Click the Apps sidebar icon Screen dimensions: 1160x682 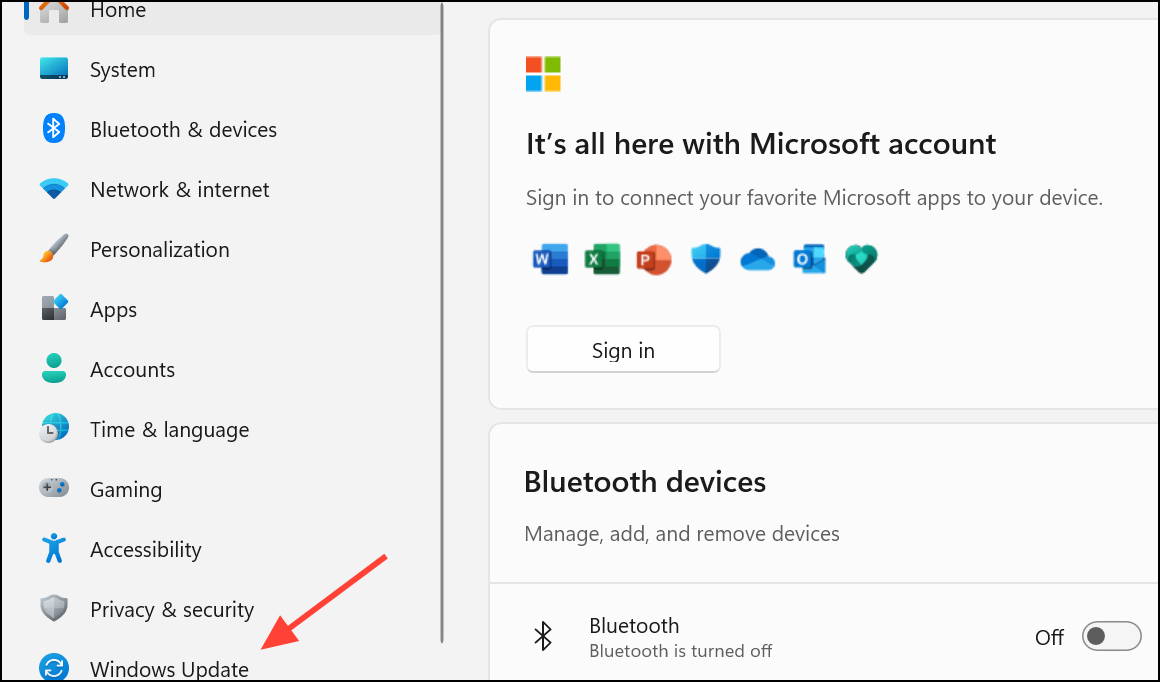coord(54,308)
